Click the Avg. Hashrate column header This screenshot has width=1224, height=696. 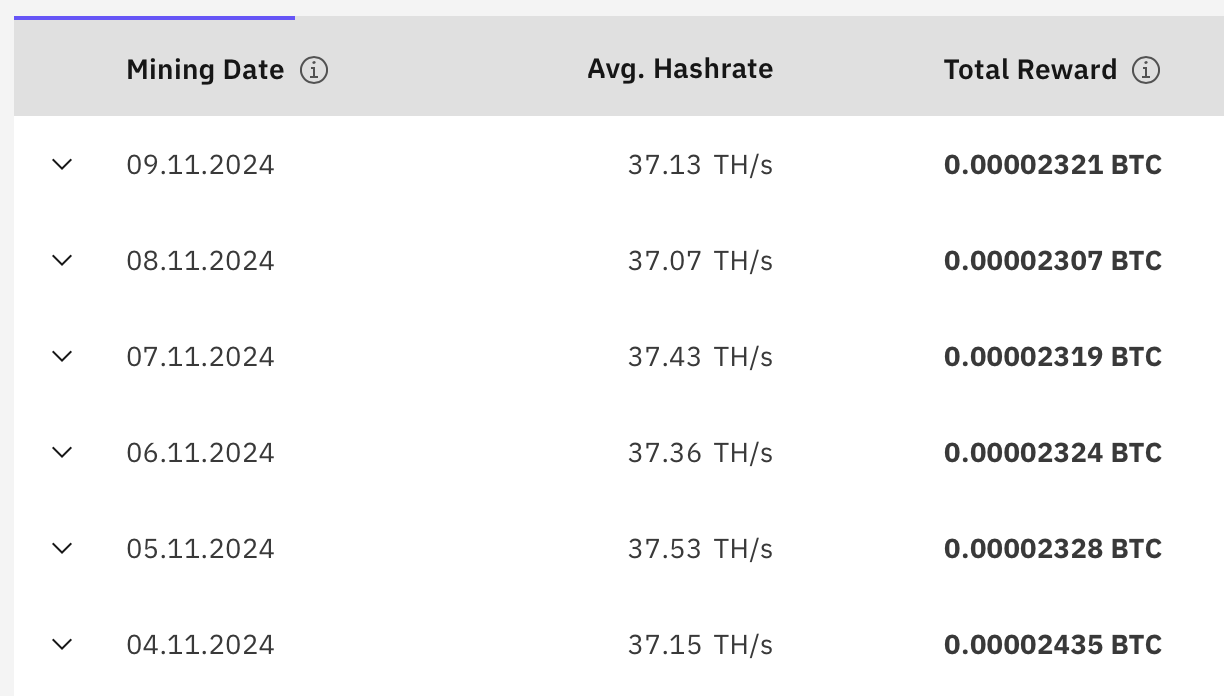(680, 70)
